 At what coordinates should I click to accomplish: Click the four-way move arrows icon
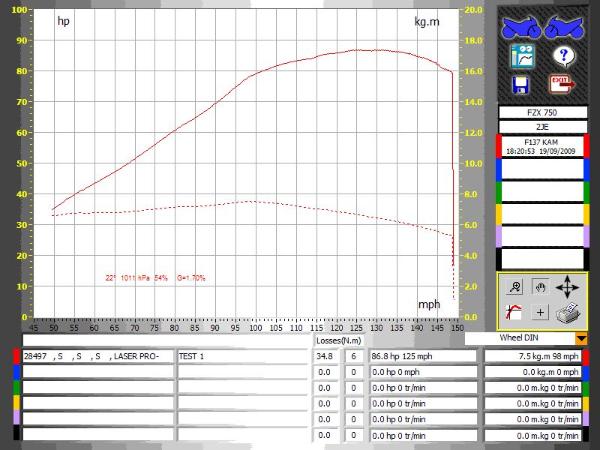pyautogui.click(x=568, y=286)
